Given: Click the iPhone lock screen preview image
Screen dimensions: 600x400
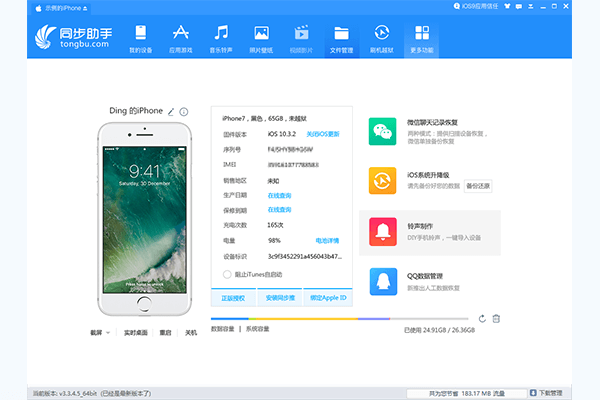Looking at the screenshot, I should [x=145, y=219].
